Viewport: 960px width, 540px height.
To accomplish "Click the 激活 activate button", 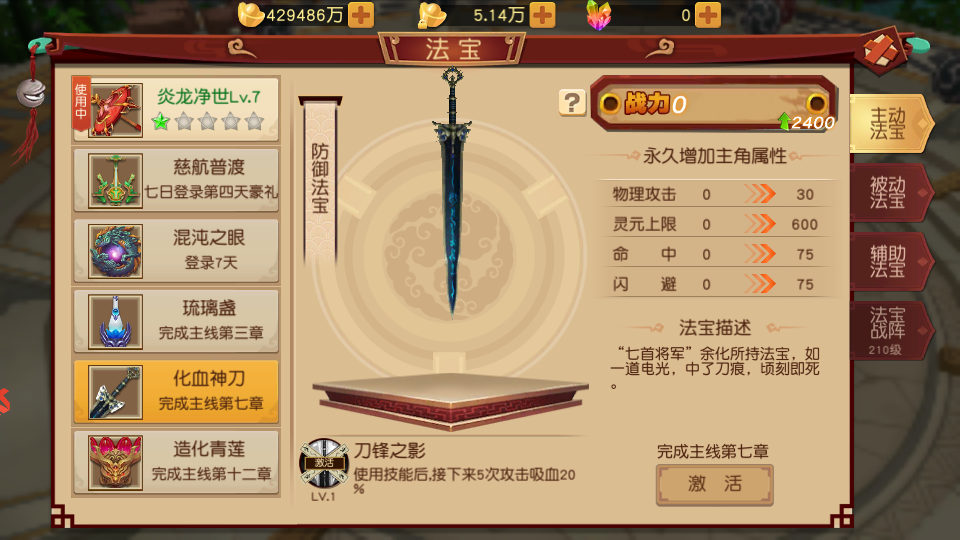I will [x=714, y=484].
